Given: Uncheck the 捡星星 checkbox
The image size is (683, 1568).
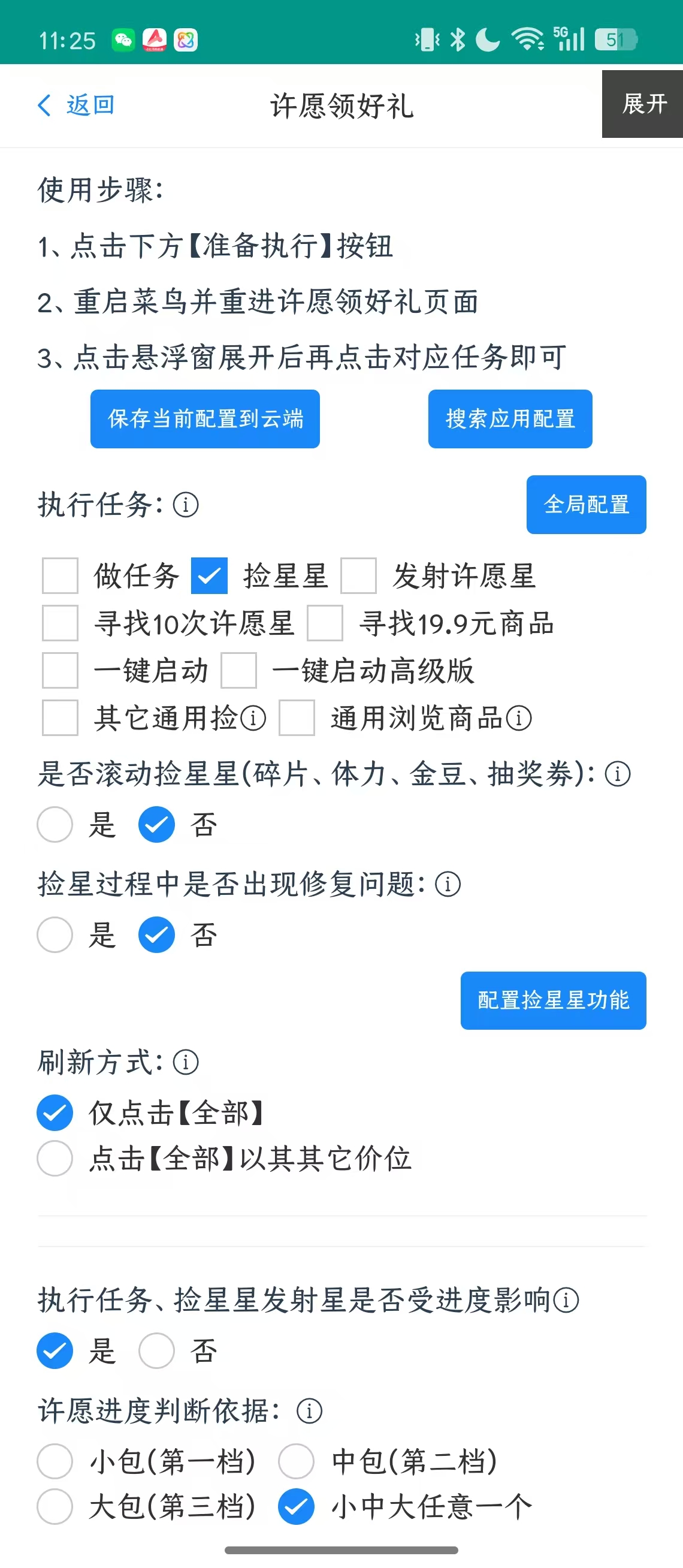Looking at the screenshot, I should (209, 576).
